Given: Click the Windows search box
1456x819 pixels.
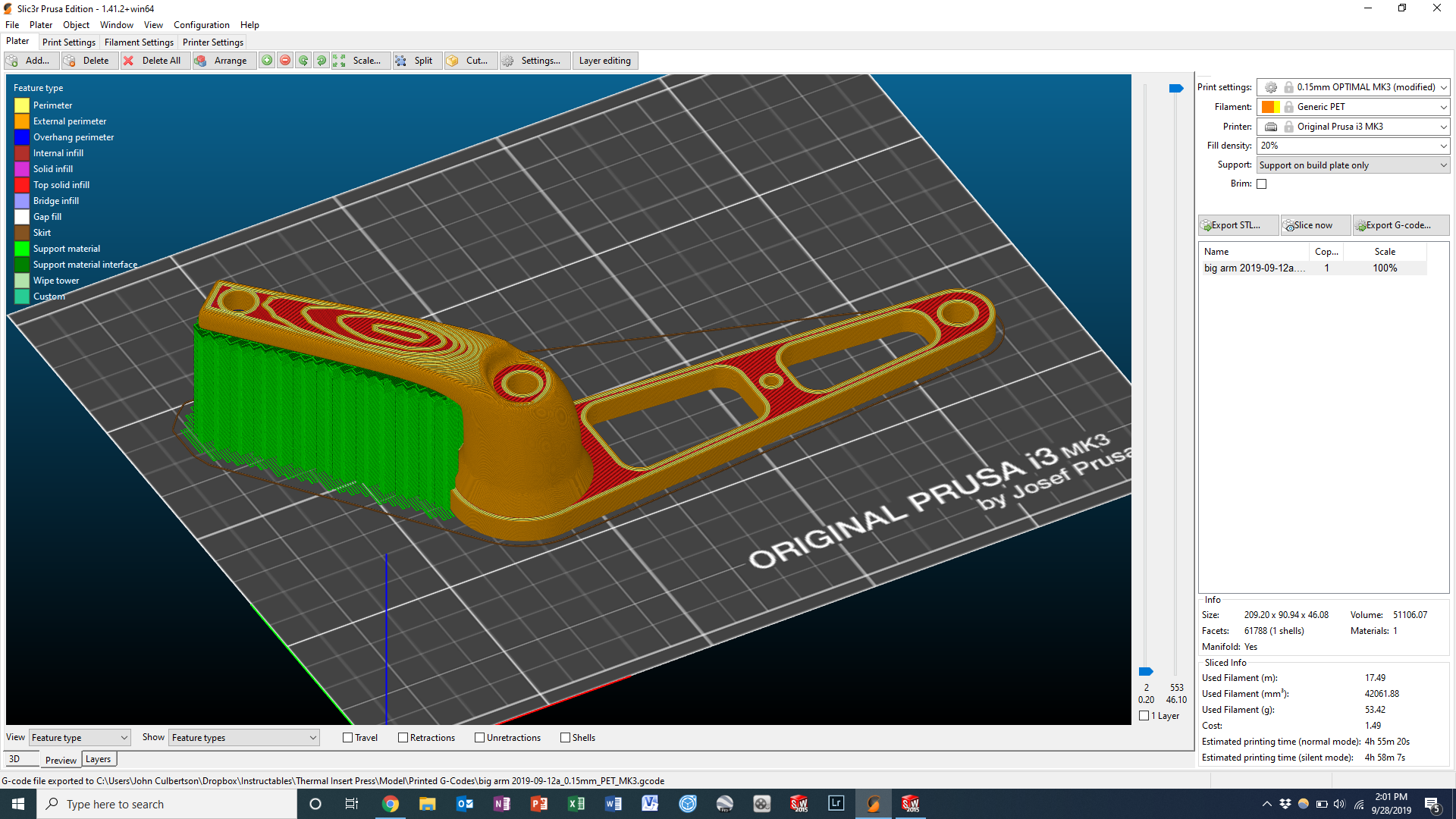Looking at the screenshot, I should pos(167,804).
